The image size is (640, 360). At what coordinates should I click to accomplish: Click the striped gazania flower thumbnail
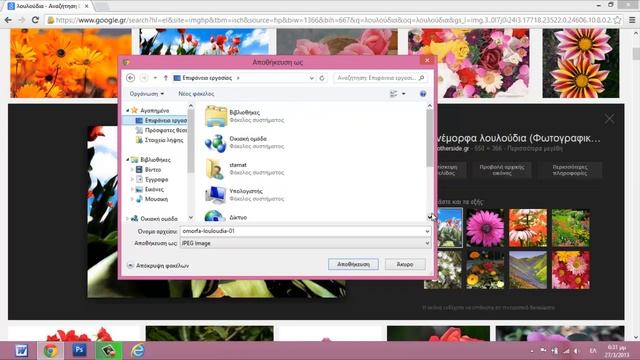pyautogui.click(x=580, y=63)
